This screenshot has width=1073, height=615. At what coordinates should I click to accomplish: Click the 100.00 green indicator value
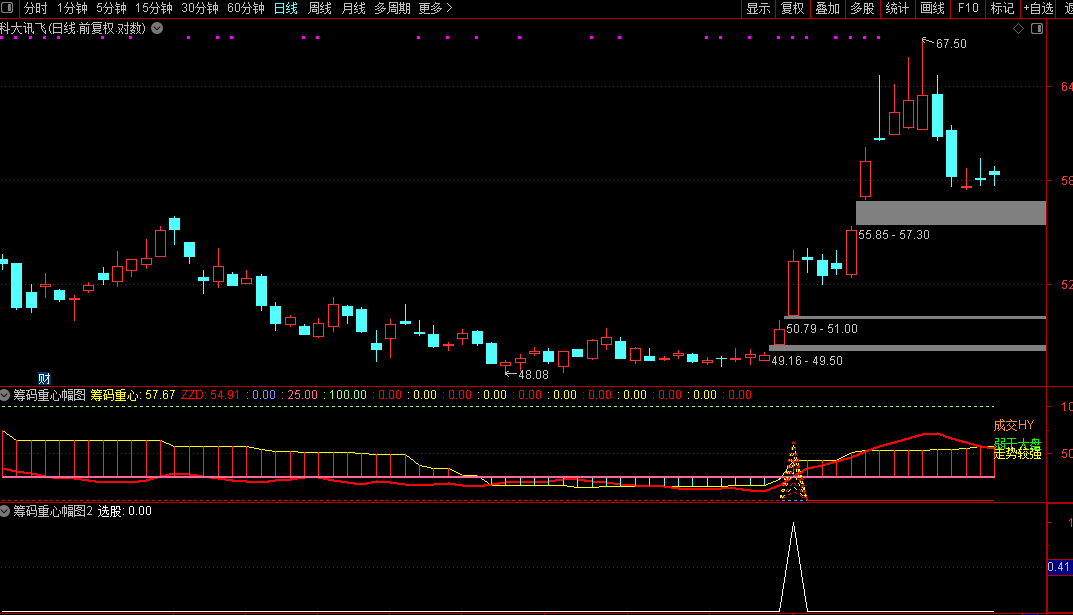point(348,395)
